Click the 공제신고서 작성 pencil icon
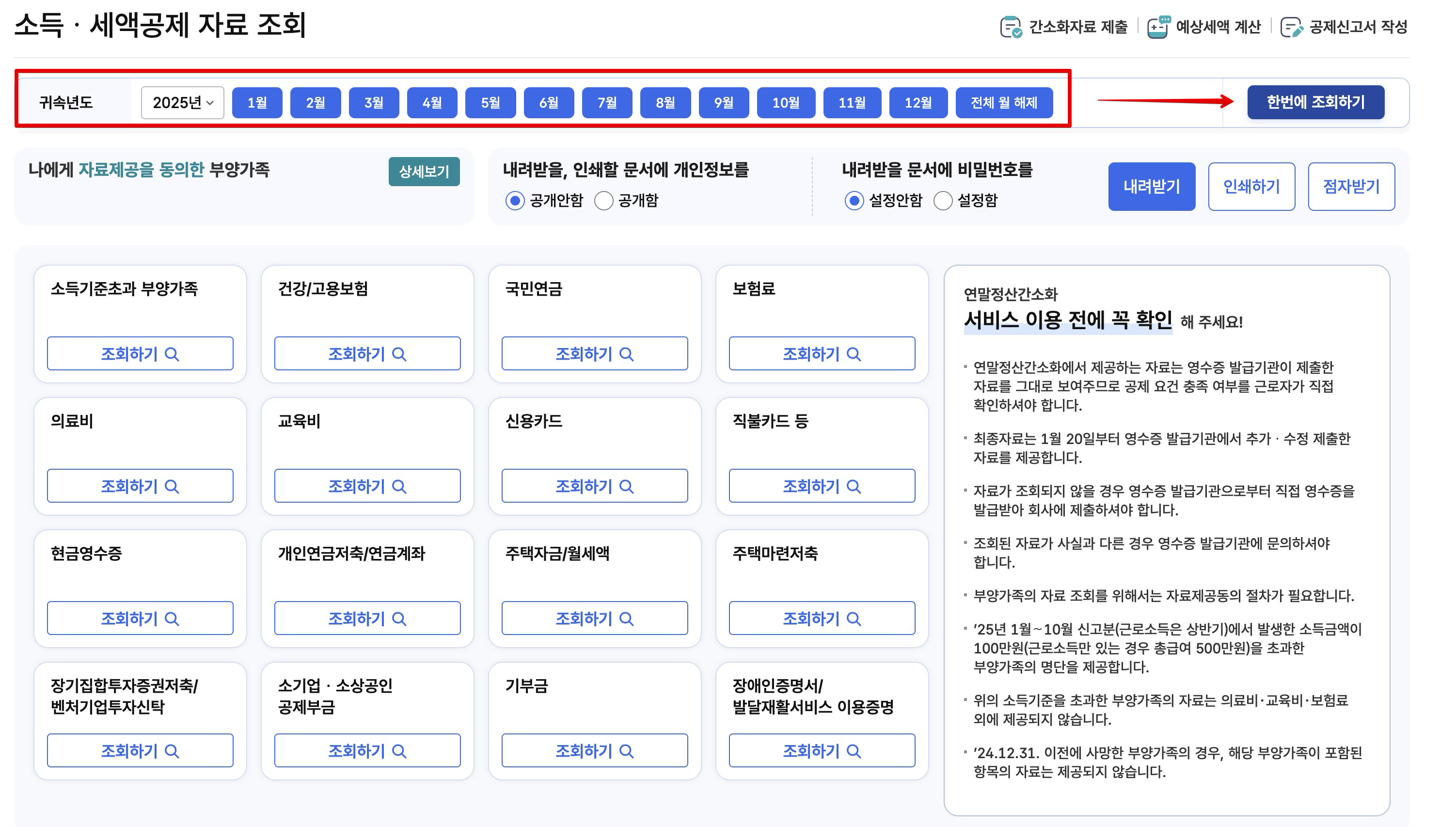1456x827 pixels. 1291,27
